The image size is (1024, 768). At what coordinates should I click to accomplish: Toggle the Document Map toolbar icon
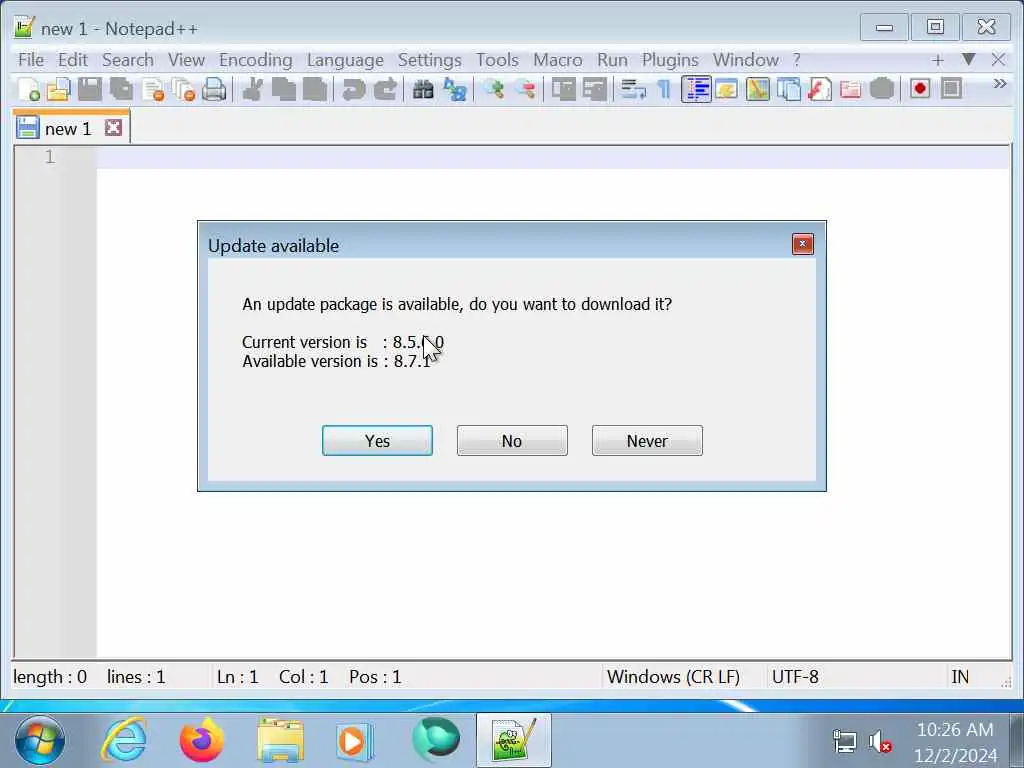(758, 89)
